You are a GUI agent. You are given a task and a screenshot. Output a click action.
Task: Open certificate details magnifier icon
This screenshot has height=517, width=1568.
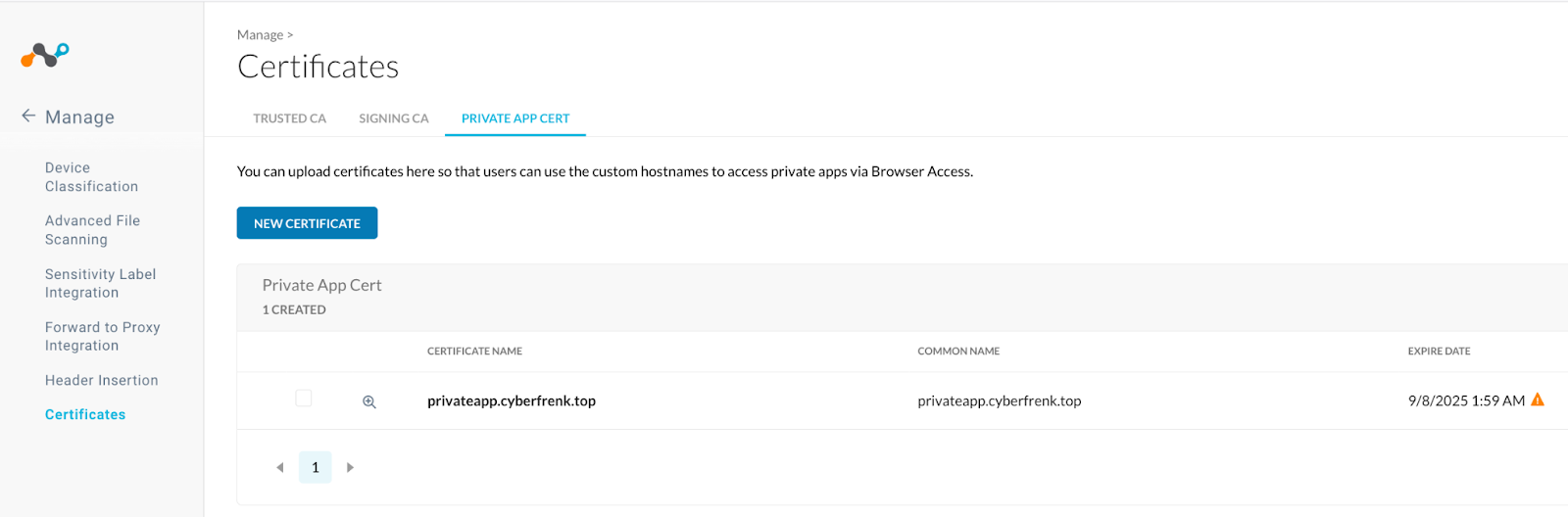[369, 401]
